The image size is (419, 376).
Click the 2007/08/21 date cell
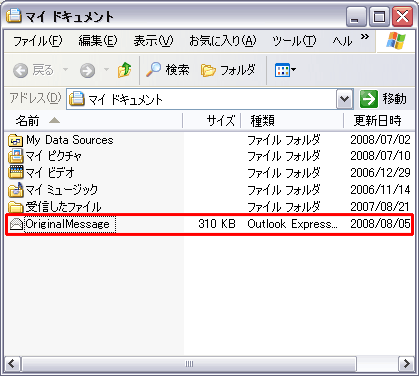pyautogui.click(x=380, y=207)
